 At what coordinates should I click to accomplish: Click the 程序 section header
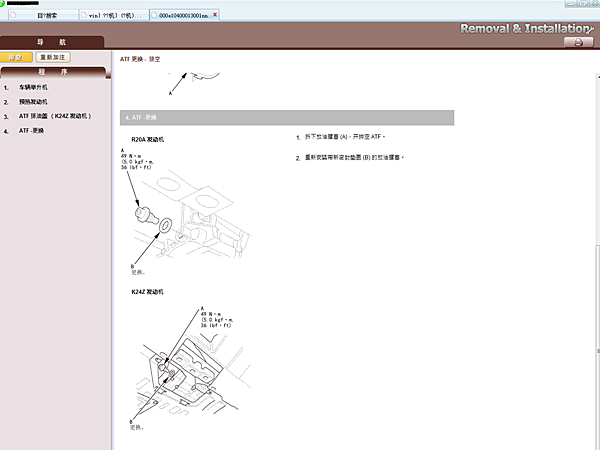(x=53, y=72)
